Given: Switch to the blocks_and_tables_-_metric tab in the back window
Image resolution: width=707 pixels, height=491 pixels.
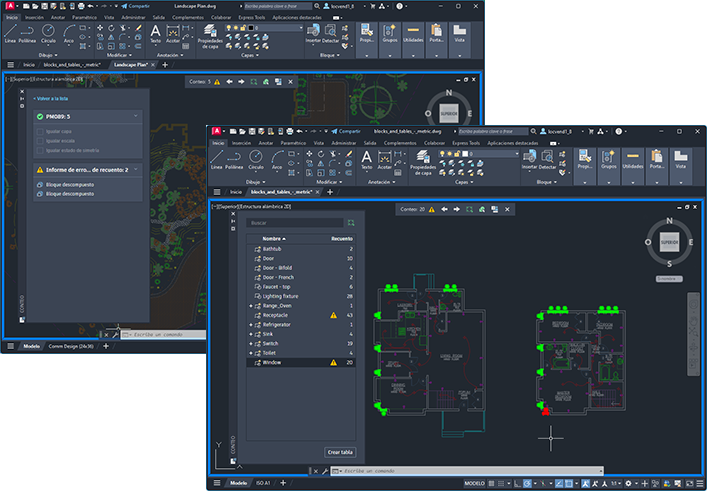Looking at the screenshot, I should point(72,65).
